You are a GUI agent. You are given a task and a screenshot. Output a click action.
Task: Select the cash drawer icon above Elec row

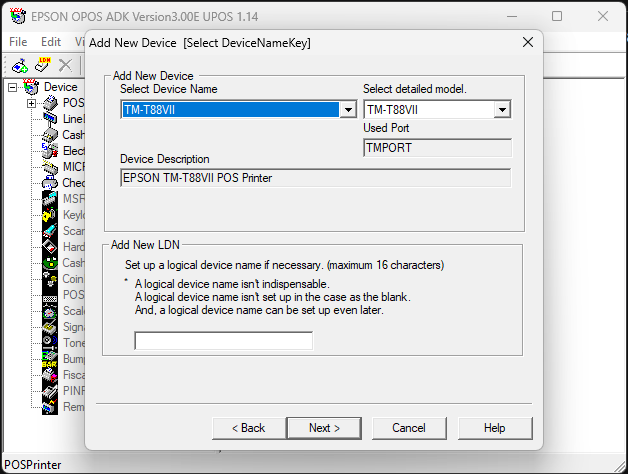click(x=50, y=135)
